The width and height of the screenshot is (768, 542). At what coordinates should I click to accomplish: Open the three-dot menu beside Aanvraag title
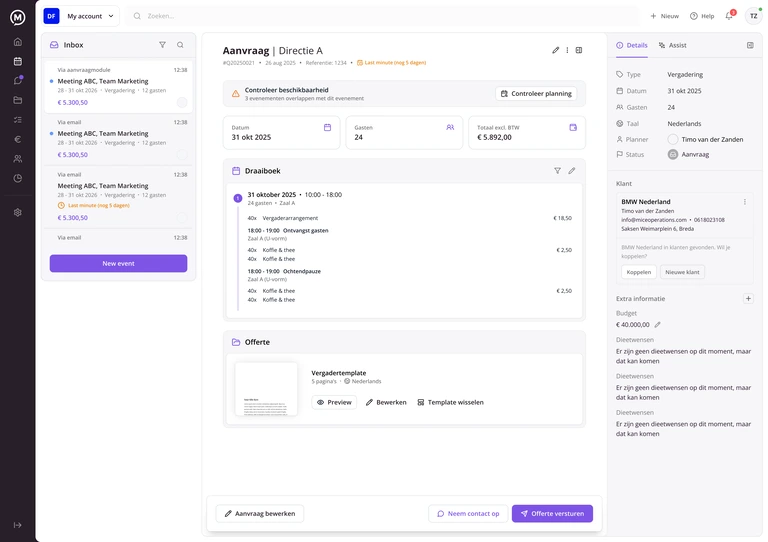pos(567,50)
